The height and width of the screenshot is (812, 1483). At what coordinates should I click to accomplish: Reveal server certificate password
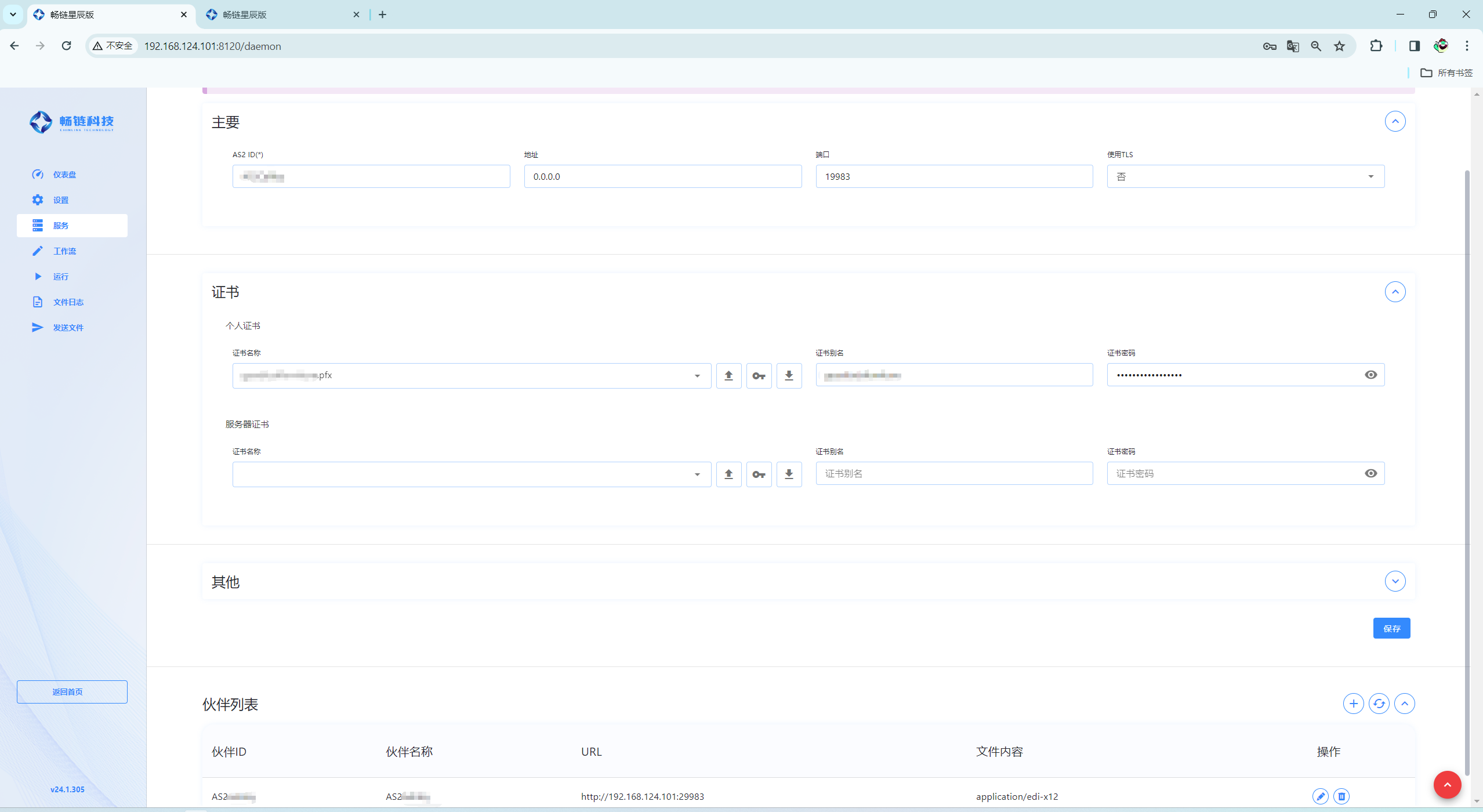tap(1370, 473)
